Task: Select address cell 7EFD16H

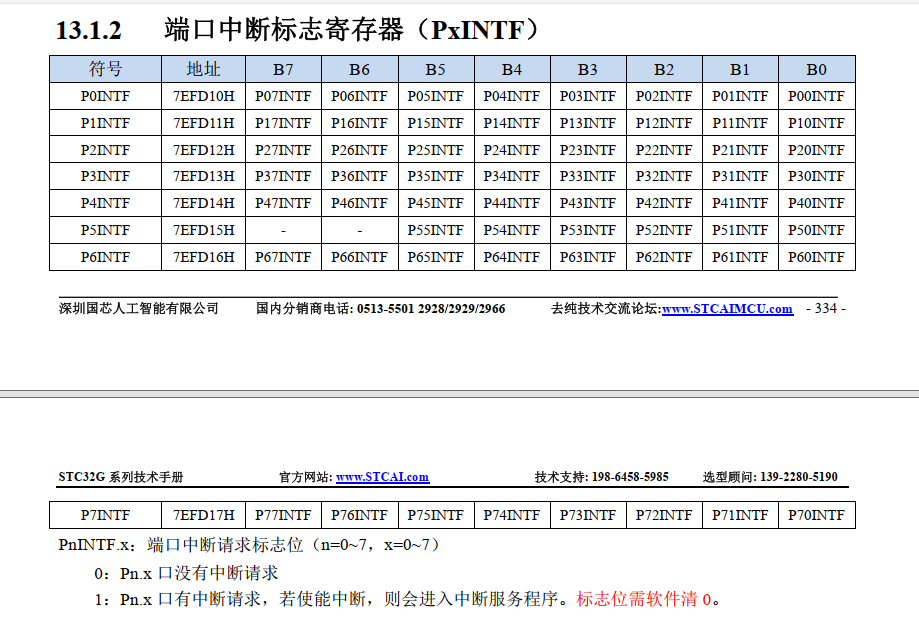Action: (x=203, y=257)
